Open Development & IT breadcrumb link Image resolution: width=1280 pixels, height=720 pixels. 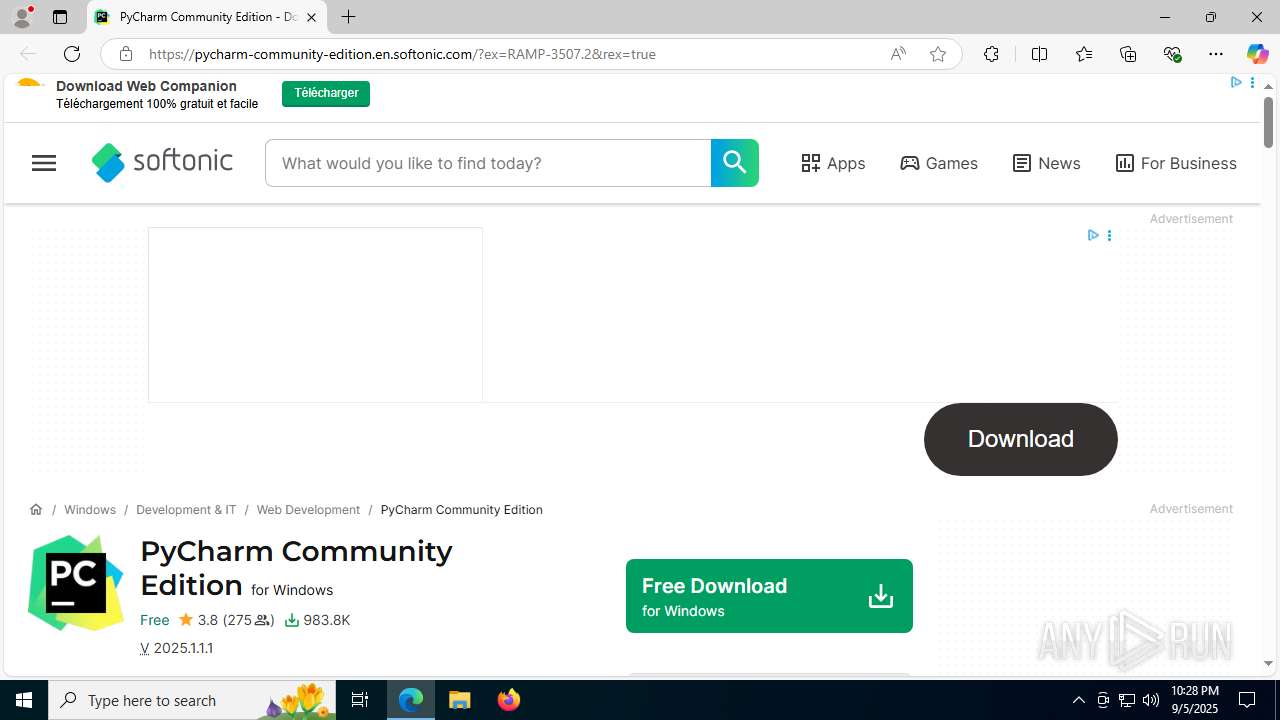186,510
